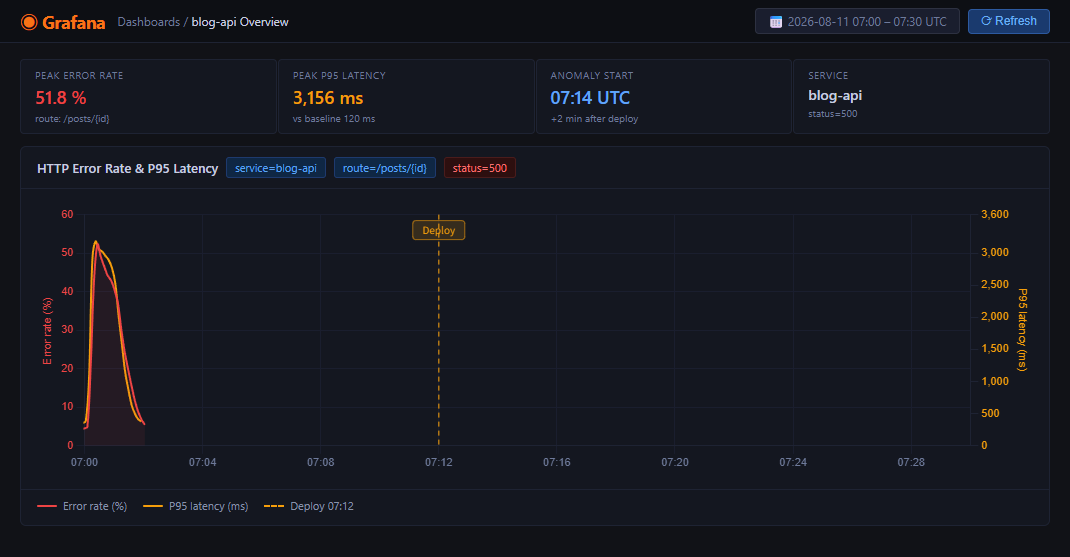Click the status=500 filter tag
Viewport: 1070px width, 557px height.
coord(480,168)
